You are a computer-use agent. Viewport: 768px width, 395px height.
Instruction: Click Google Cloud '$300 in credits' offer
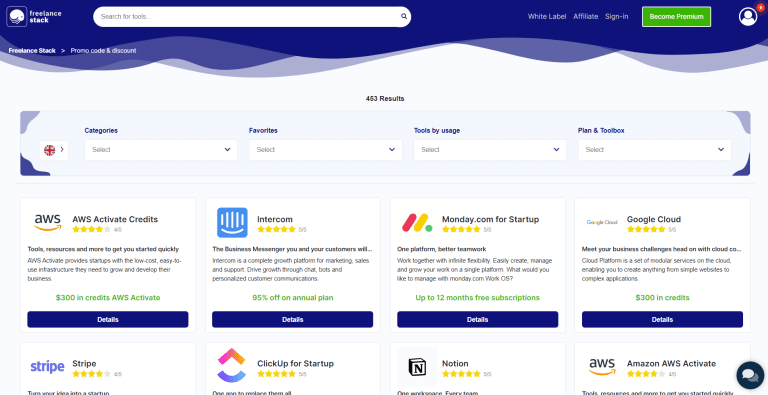click(662, 297)
